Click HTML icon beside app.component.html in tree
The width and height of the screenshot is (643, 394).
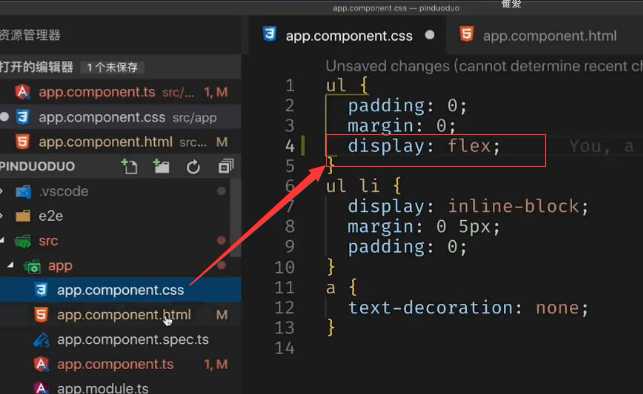click(41, 315)
